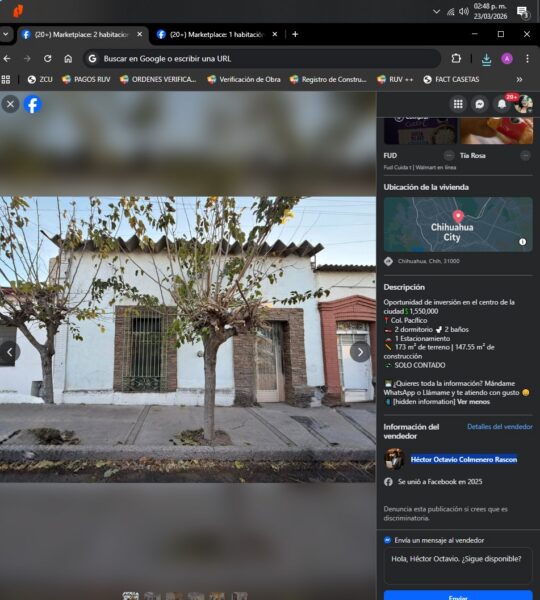Open the Chihuahua City location map
Screen dimensions: 540x600
pyautogui.click(x=458, y=224)
